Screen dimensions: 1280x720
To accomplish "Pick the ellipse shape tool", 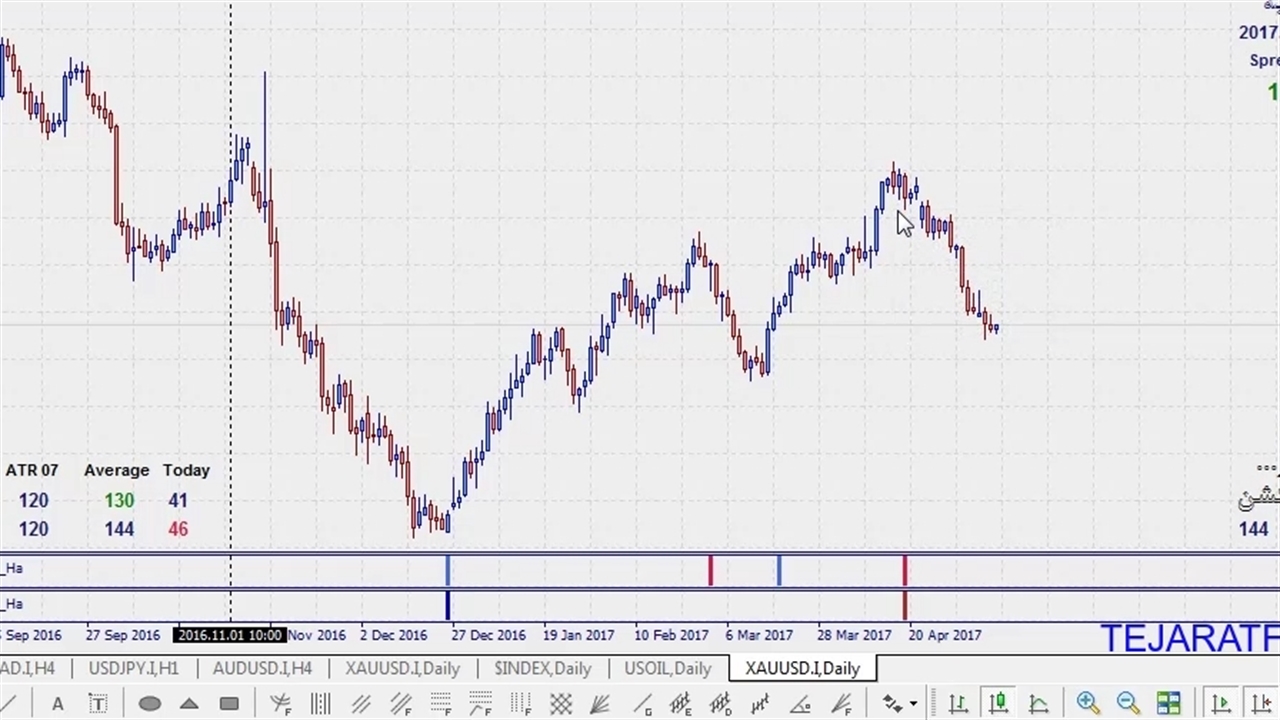I will [x=150, y=704].
